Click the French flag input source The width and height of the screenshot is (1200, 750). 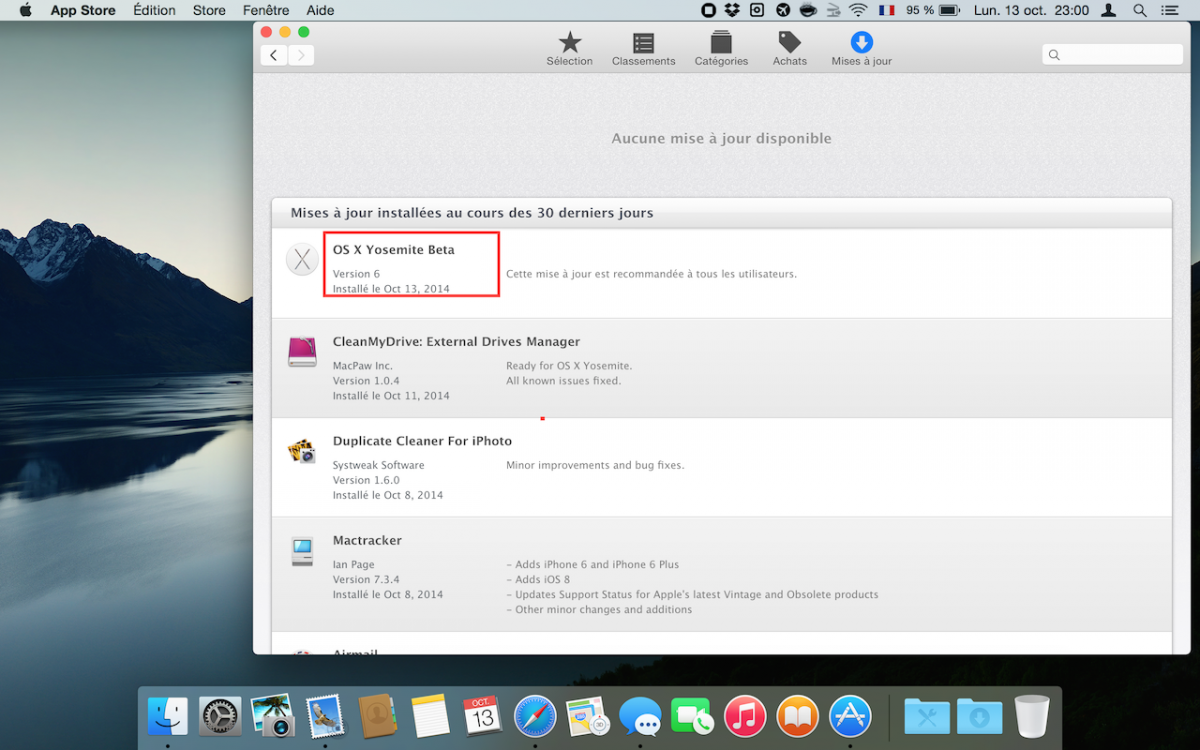coord(886,10)
